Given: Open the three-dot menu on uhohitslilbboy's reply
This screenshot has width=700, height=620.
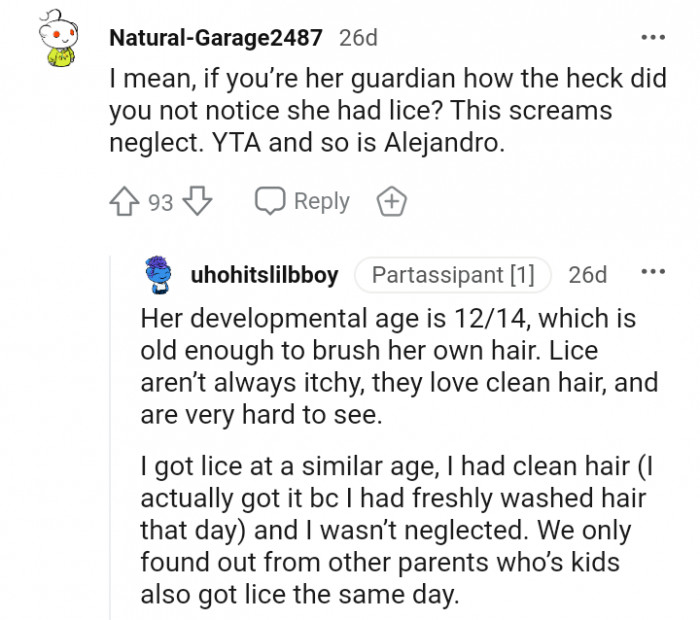Looking at the screenshot, I should tap(653, 273).
